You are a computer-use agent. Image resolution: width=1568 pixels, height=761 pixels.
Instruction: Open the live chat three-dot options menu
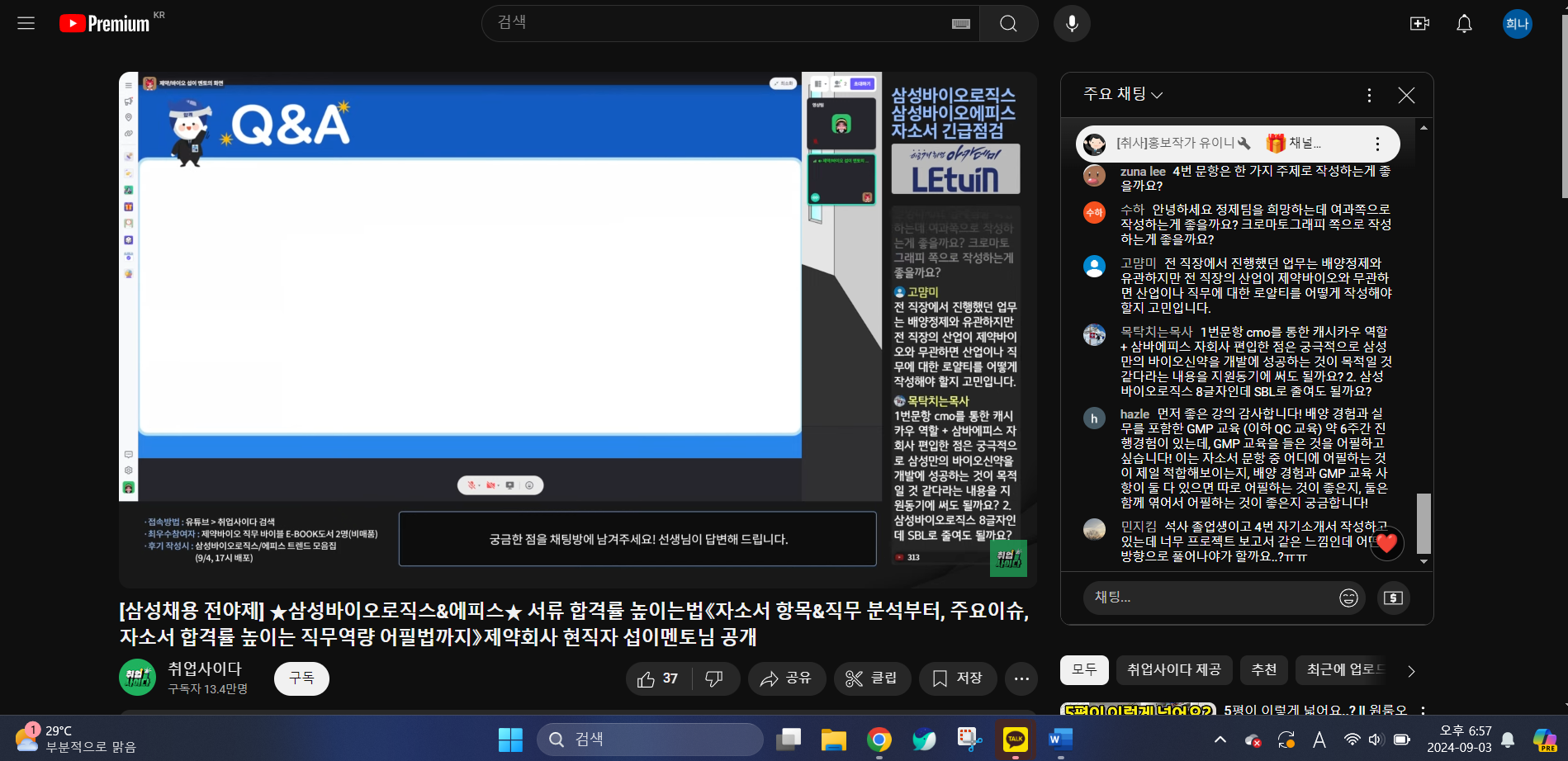point(1369,95)
